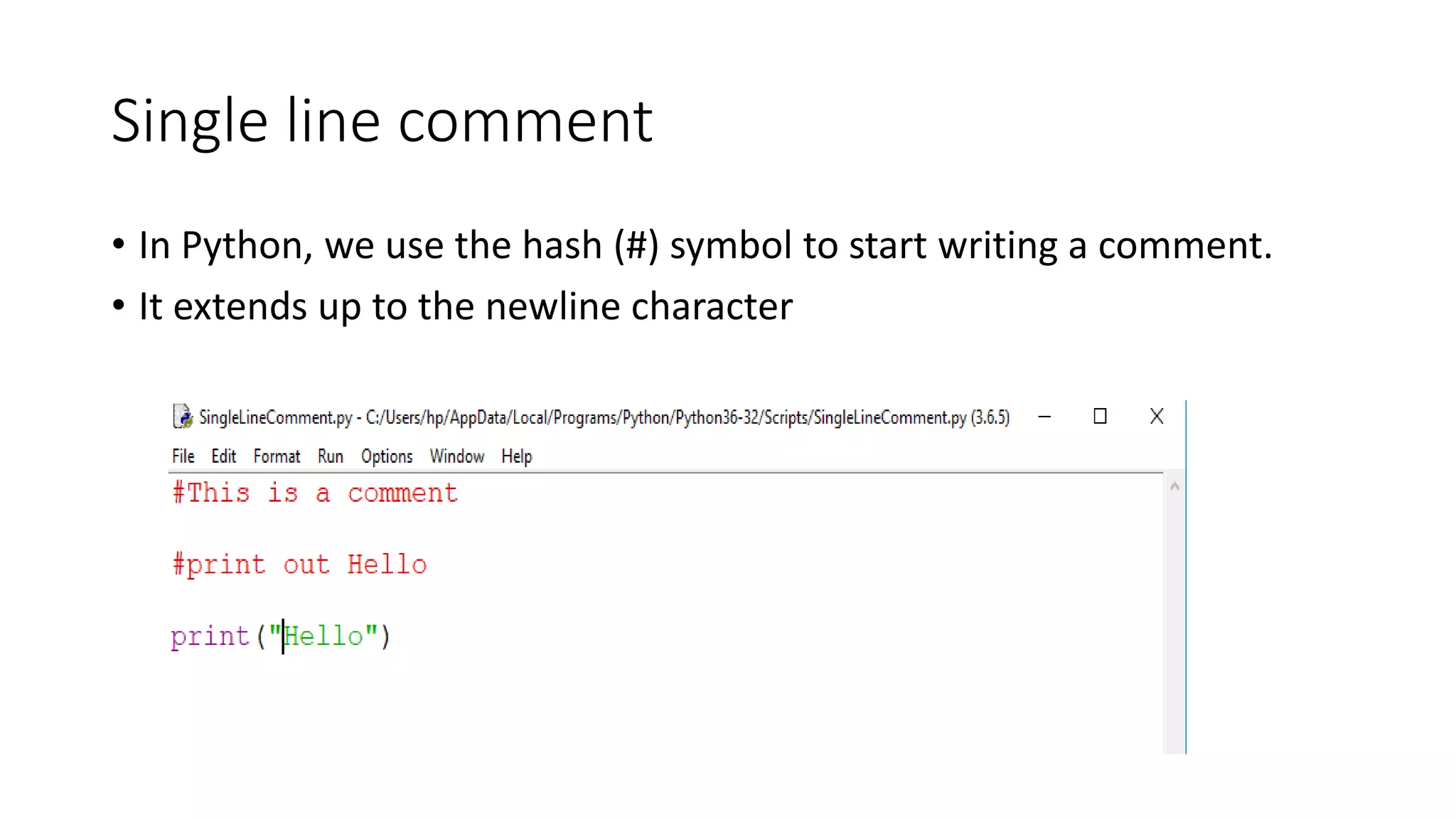Open the Options menu

(387, 456)
